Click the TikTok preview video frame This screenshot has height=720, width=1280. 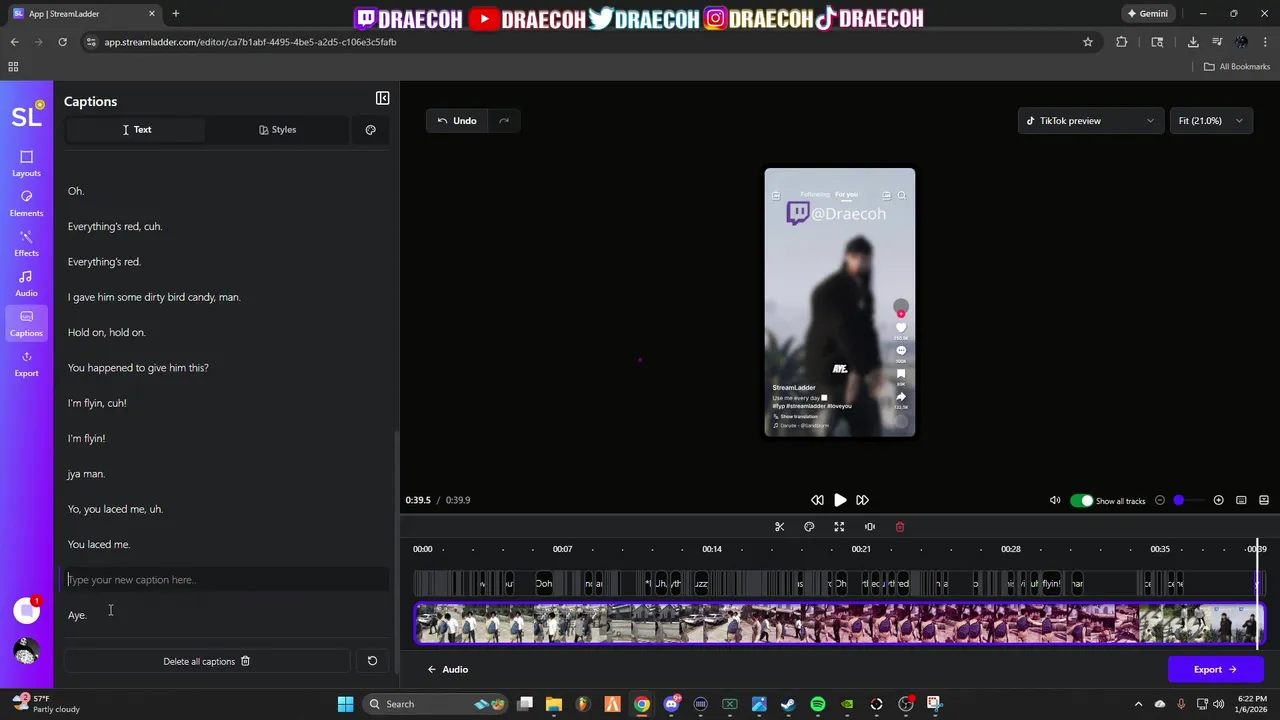840,302
